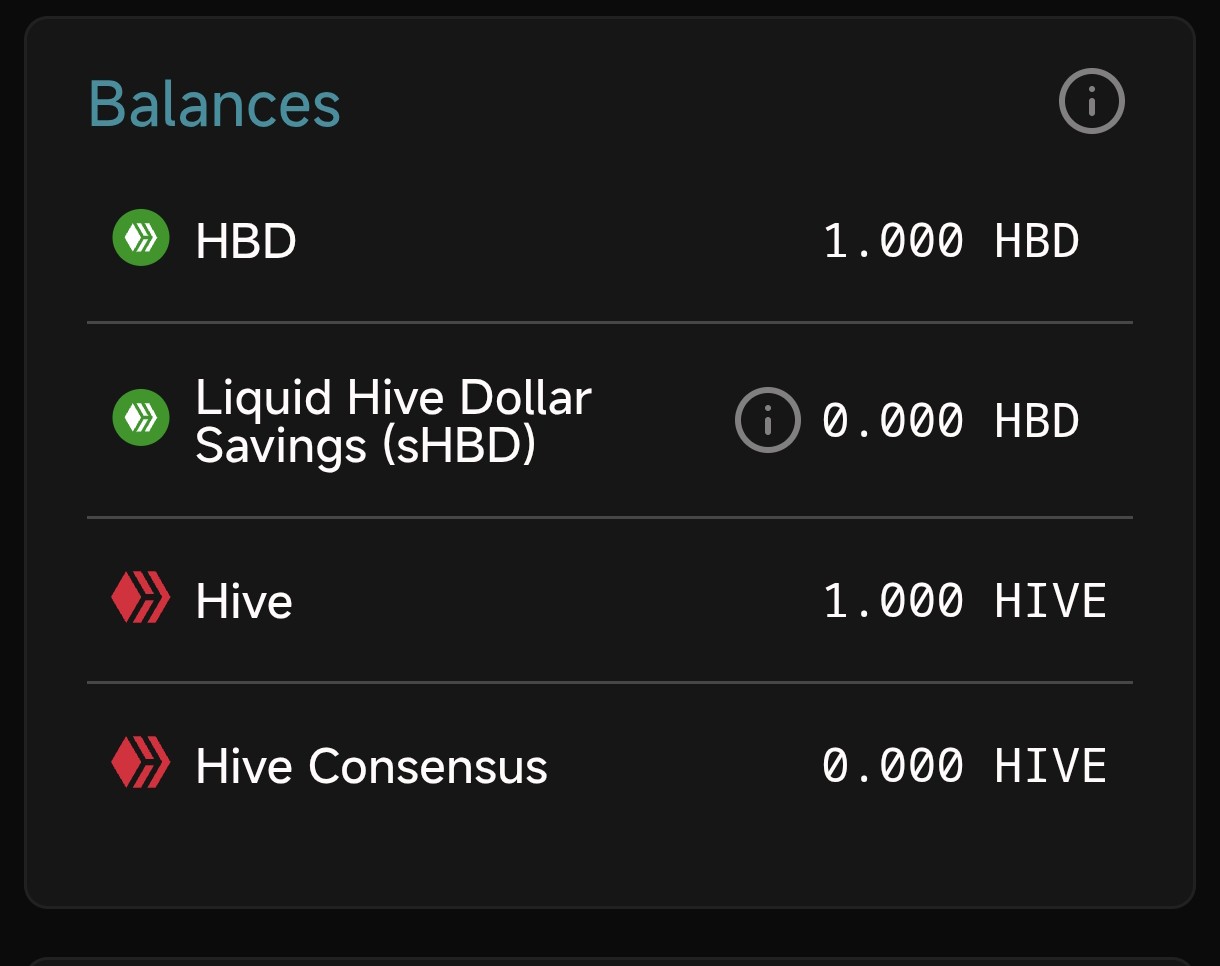Open the Balances info icon in the header

click(1091, 101)
